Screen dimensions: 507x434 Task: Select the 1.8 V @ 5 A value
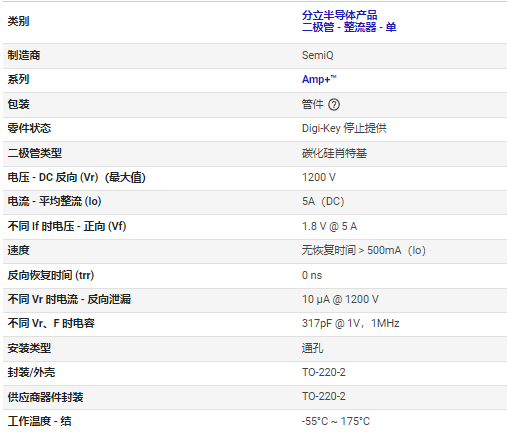click(329, 226)
